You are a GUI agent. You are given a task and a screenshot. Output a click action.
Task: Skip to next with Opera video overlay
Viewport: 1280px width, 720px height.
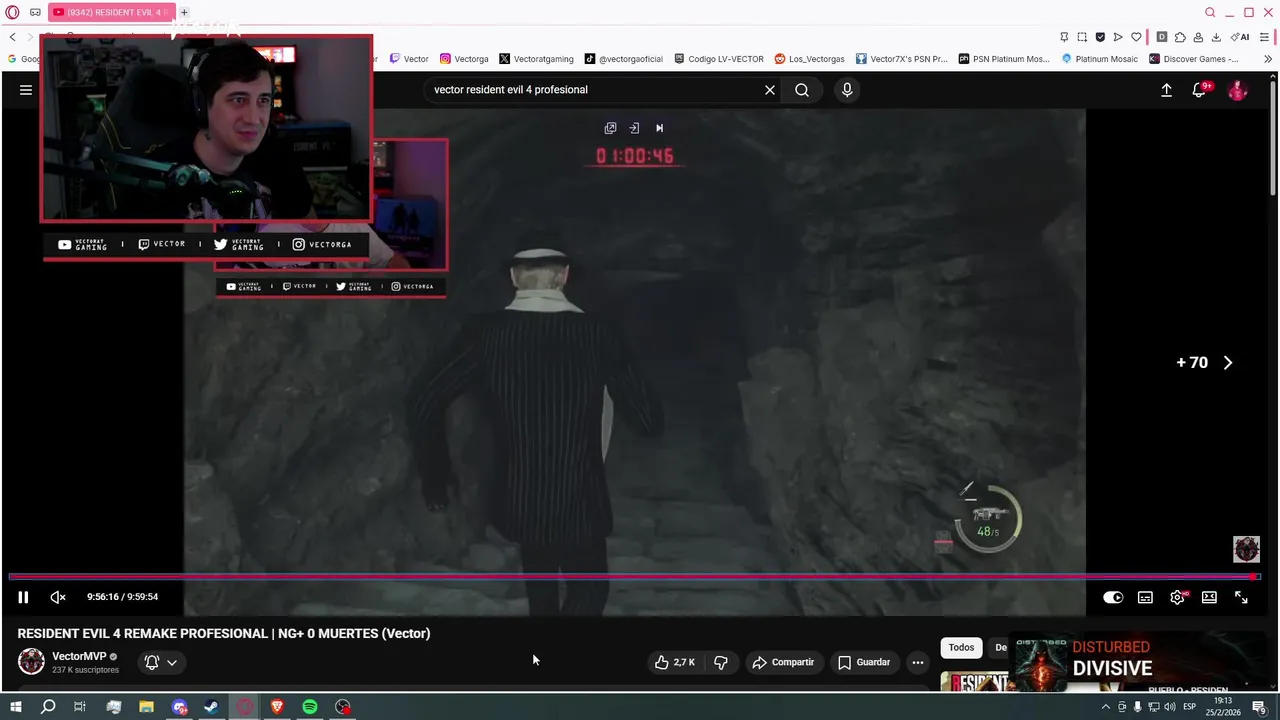(x=659, y=128)
